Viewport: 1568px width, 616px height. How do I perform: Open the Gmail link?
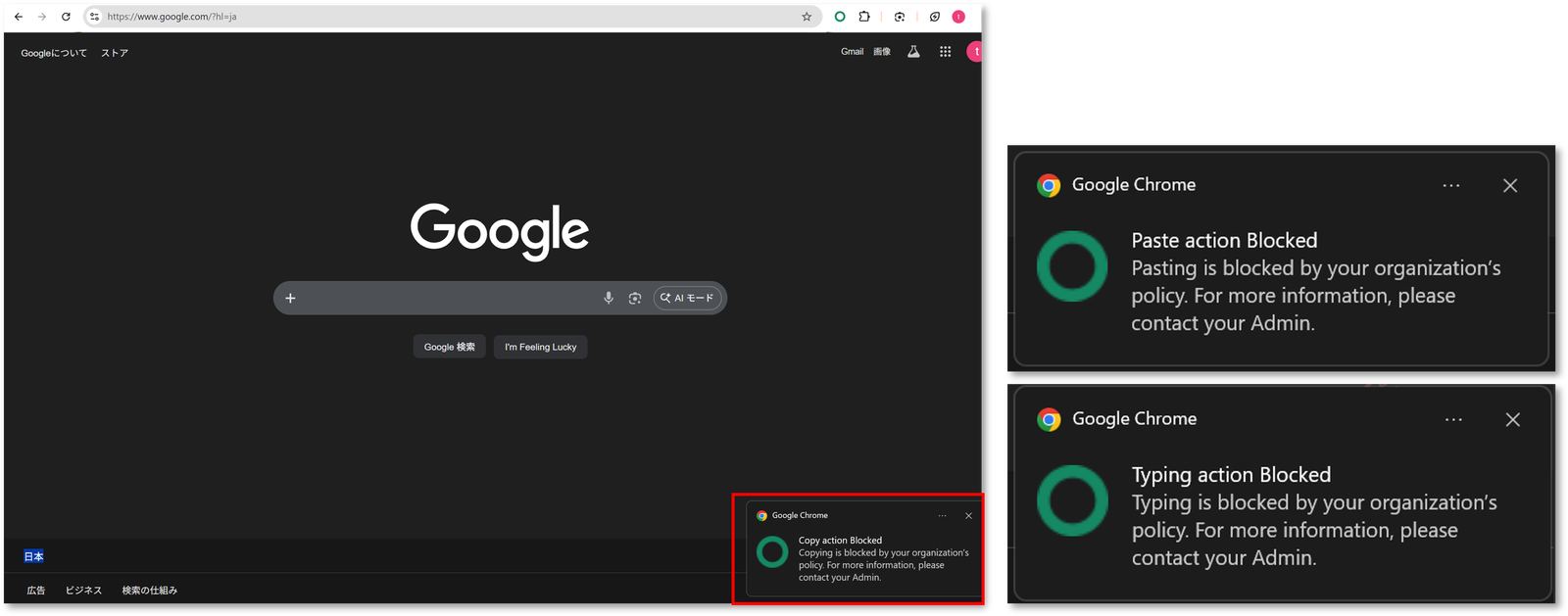point(852,52)
